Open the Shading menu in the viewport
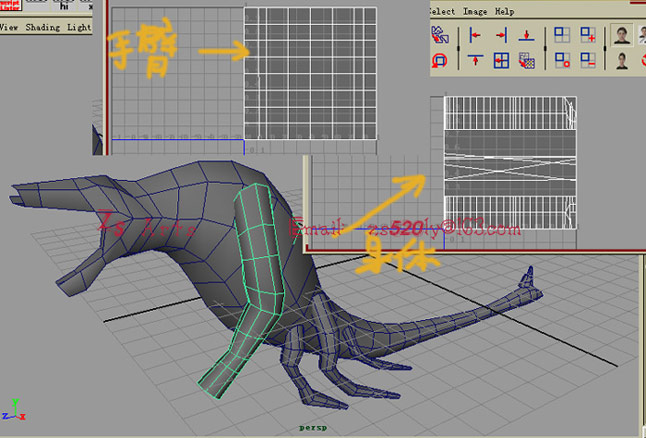 tap(42, 28)
